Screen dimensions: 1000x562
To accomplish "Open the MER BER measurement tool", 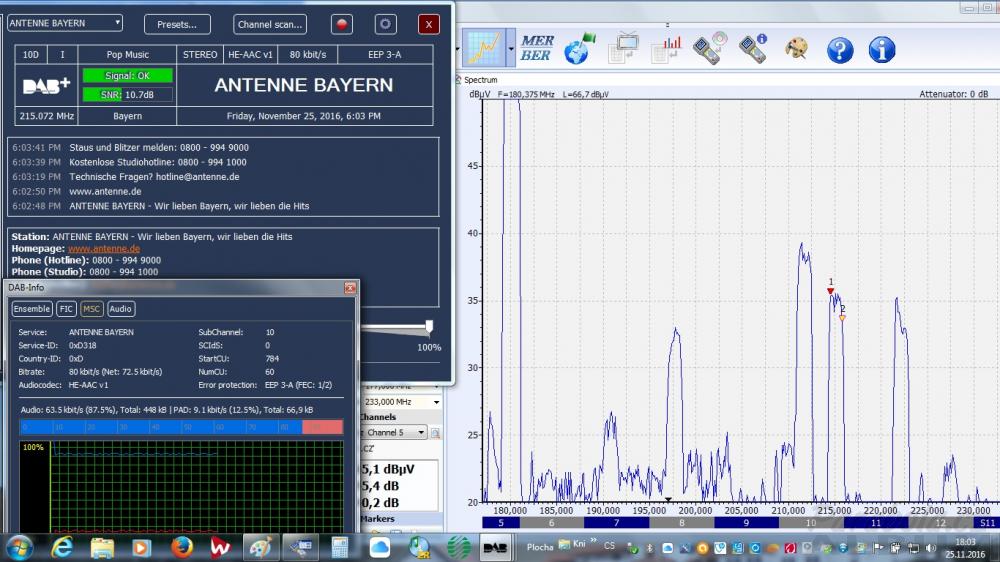I will 536,48.
